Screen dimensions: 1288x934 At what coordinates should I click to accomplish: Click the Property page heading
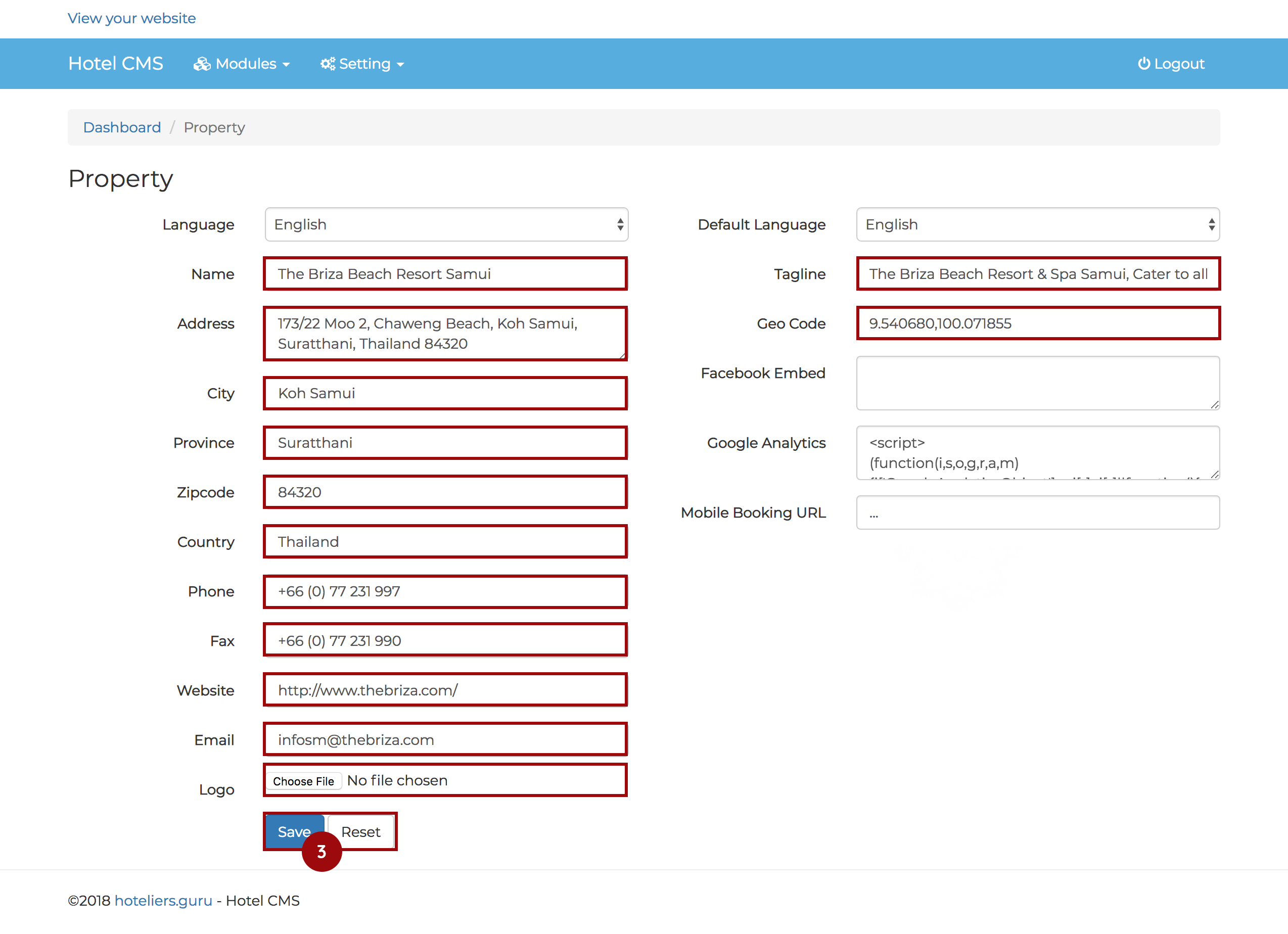120,179
